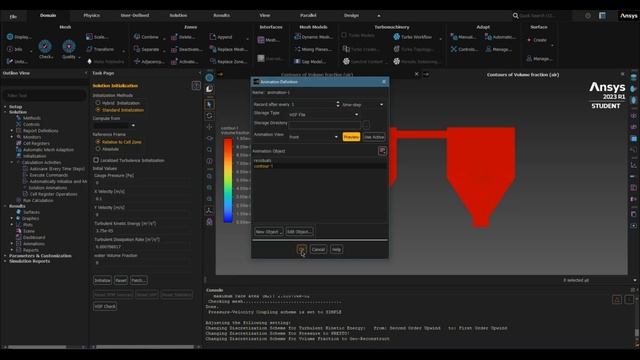
Task: Open Gap Model tool
Action: (310, 62)
